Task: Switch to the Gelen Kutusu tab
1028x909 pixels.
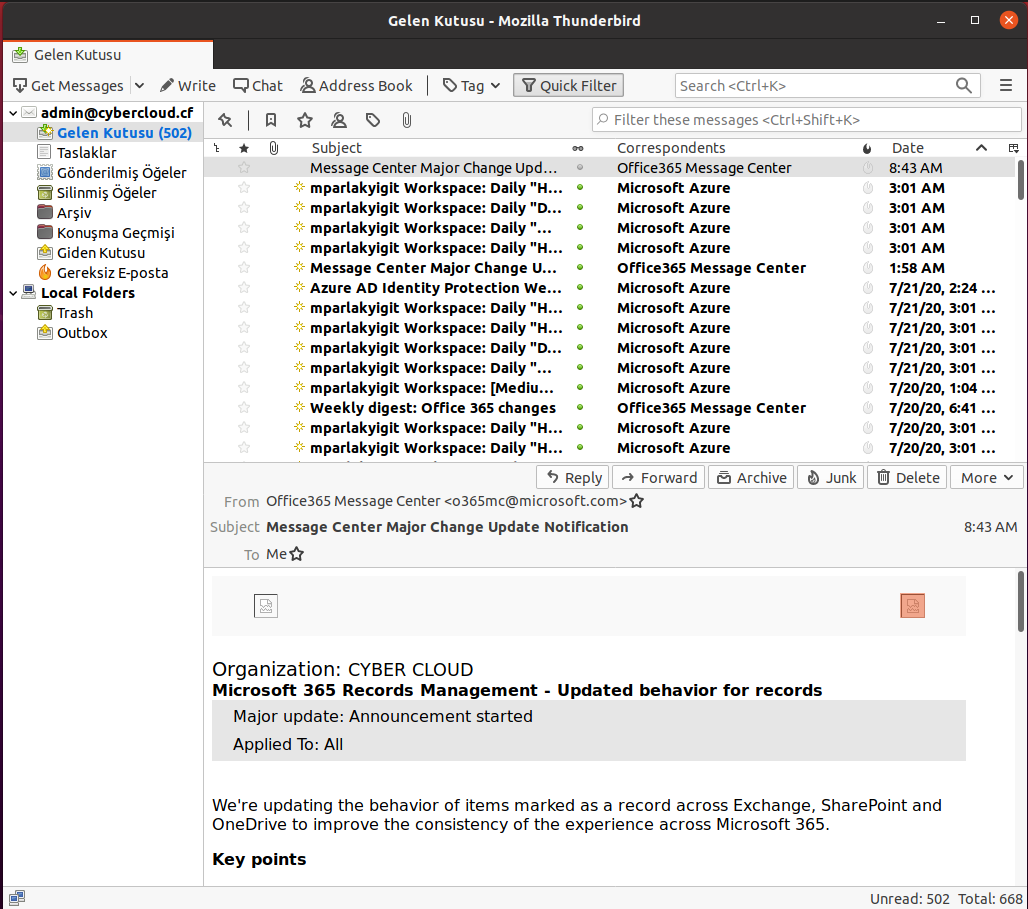Action: tap(108, 55)
